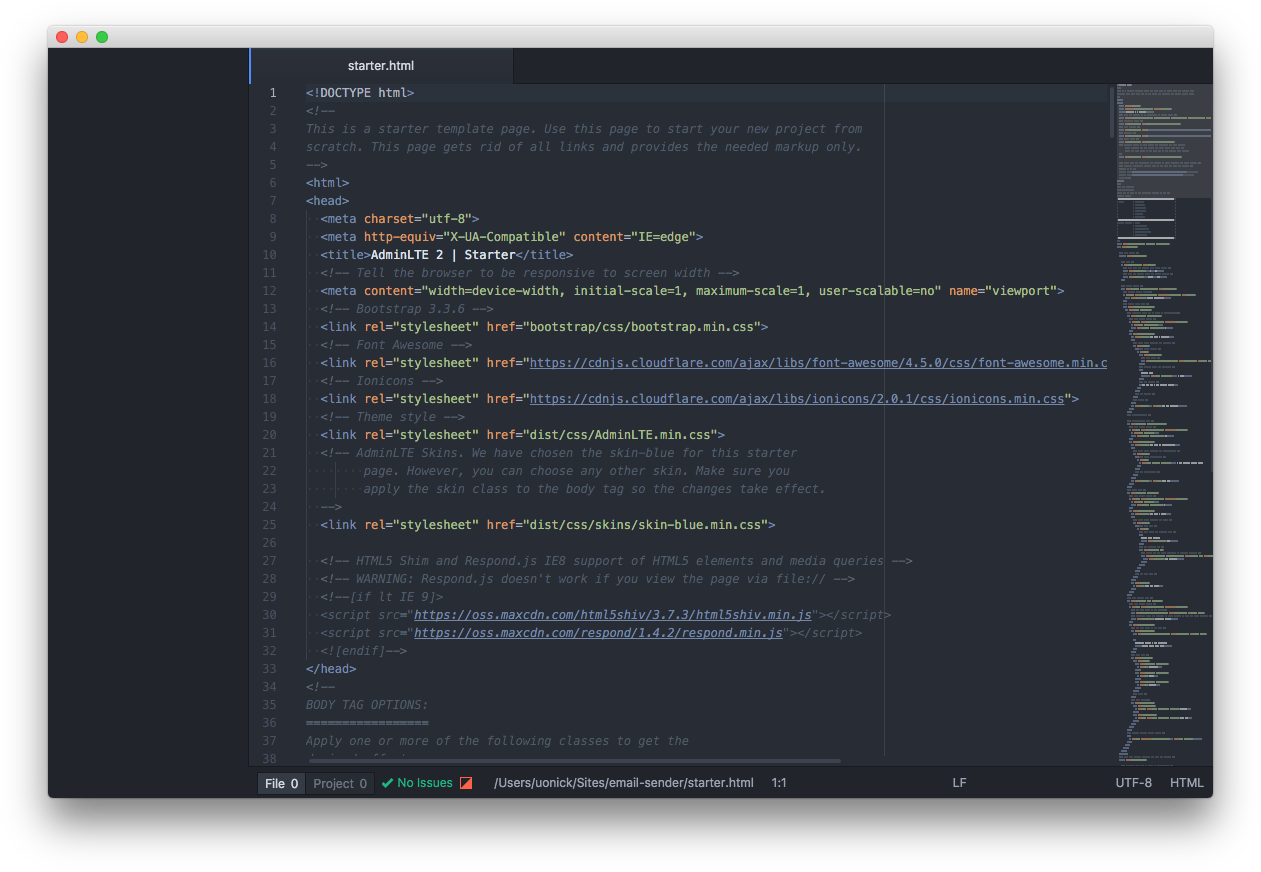Image resolution: width=1261 pixels, height=872 pixels.
Task: Click the [if lt IE 9] conditional comment
Action: click(382, 597)
